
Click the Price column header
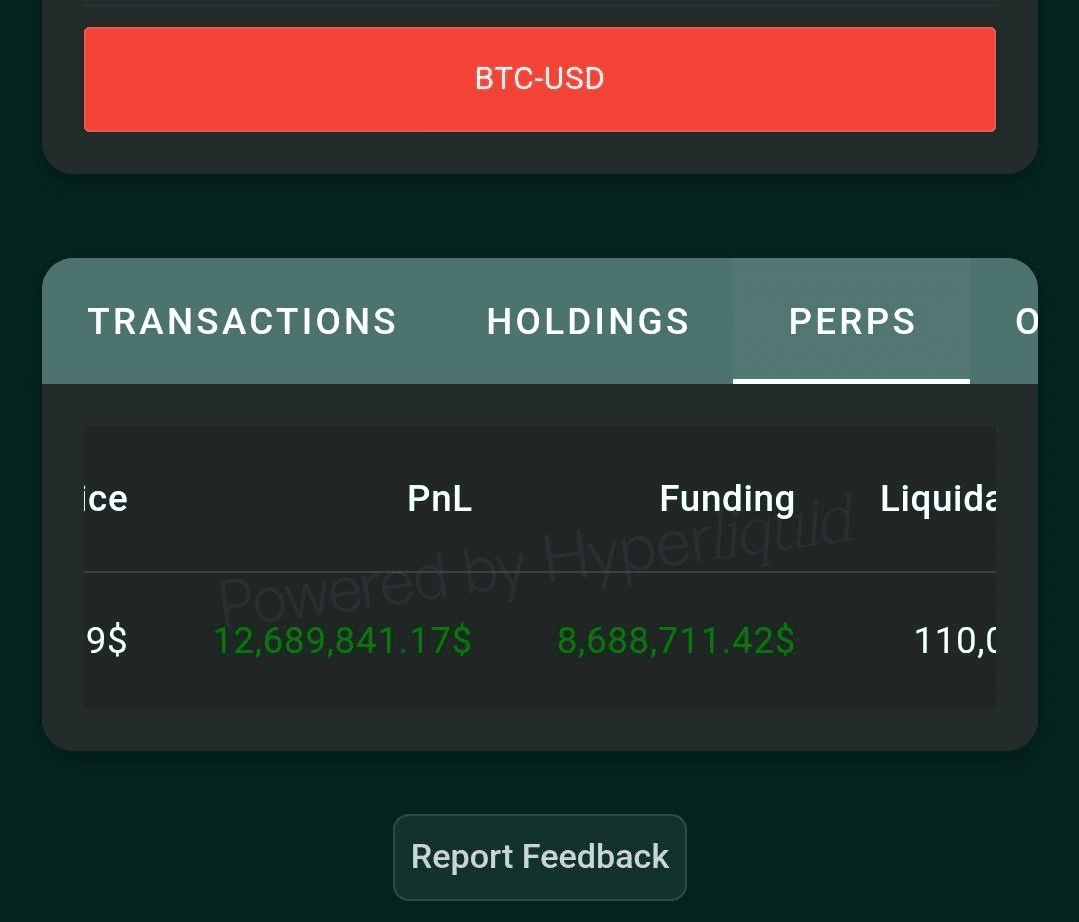coord(105,498)
